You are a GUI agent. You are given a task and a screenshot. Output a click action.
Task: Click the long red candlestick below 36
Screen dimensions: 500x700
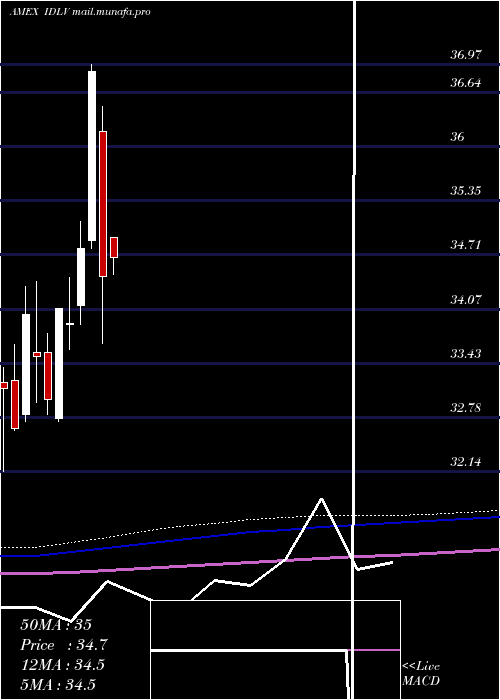point(103,204)
